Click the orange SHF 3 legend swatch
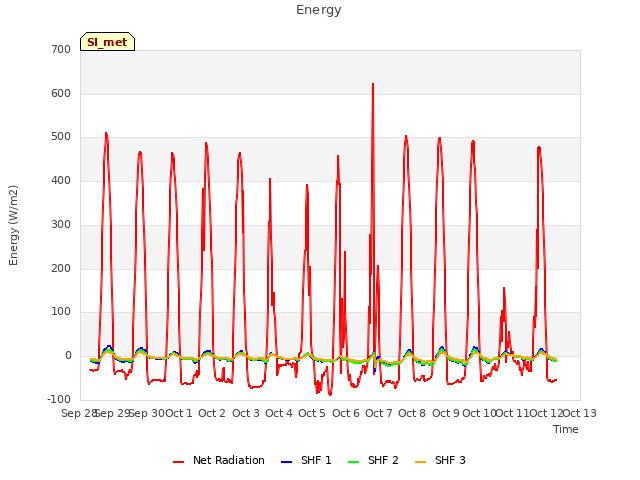The width and height of the screenshot is (640, 480). pyautogui.click(x=420, y=462)
